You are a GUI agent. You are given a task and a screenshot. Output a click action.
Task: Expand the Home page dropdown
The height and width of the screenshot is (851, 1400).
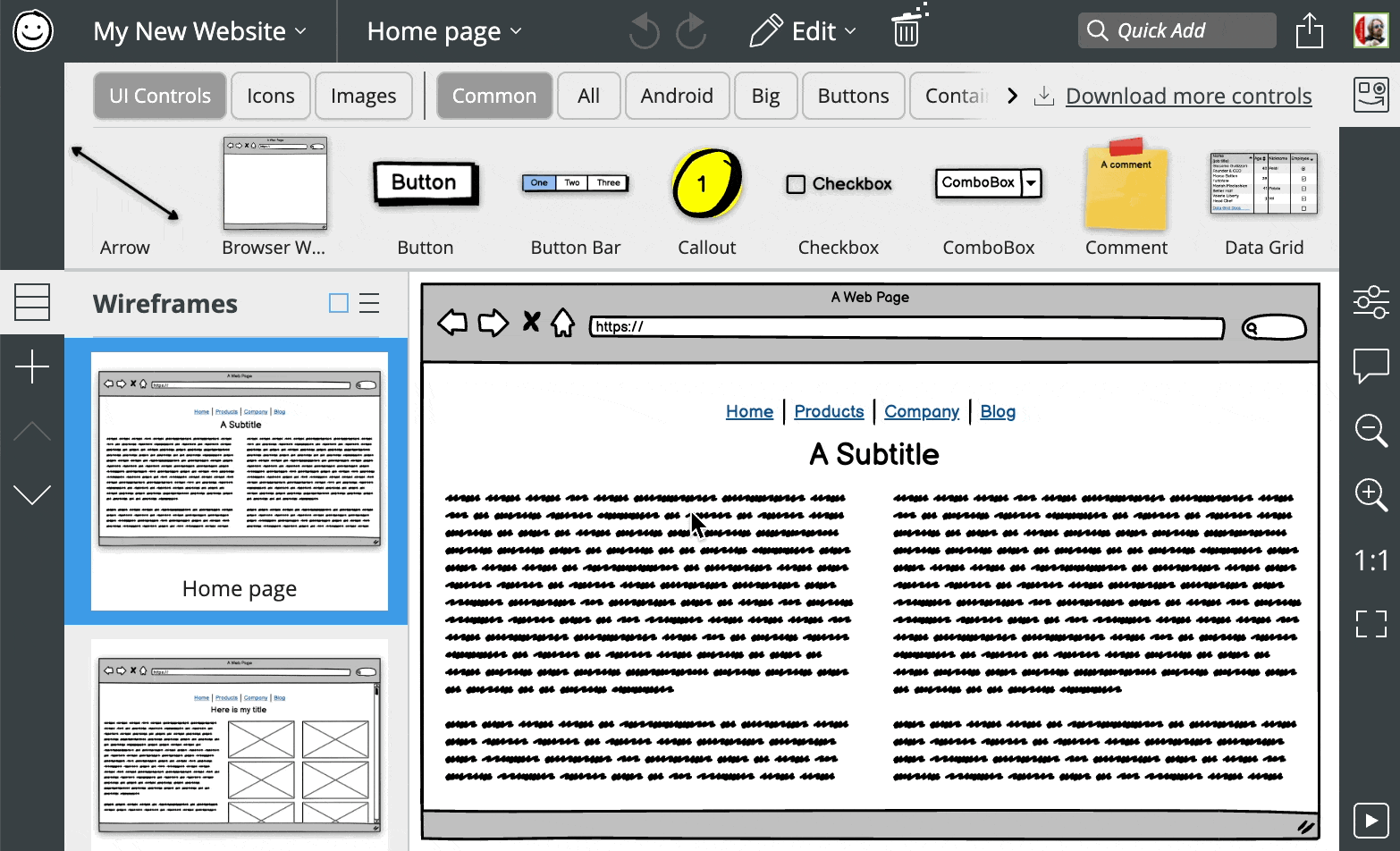coord(444,31)
